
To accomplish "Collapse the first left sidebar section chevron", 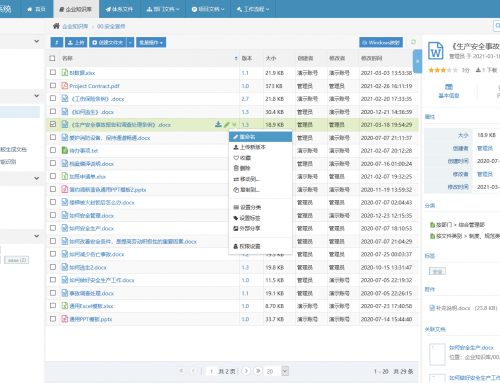I will point(37,41).
